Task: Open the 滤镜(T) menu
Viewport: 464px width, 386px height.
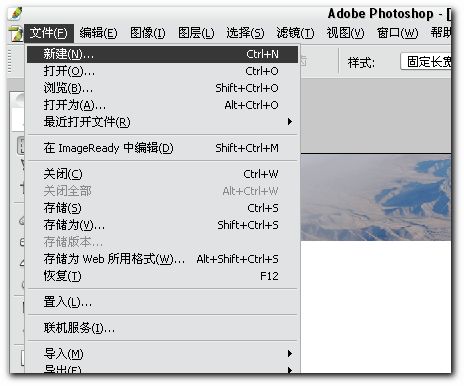Action: 295,33
